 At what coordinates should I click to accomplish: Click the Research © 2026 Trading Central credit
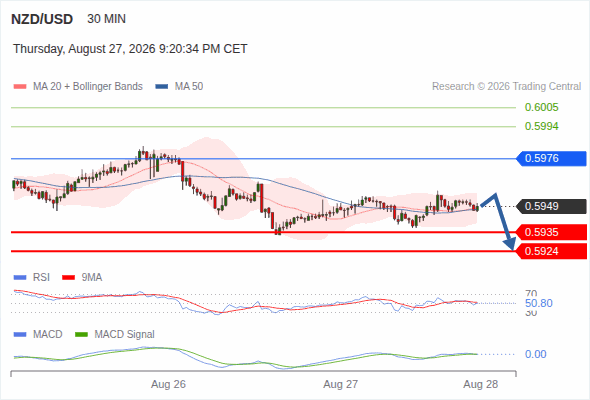point(506,87)
